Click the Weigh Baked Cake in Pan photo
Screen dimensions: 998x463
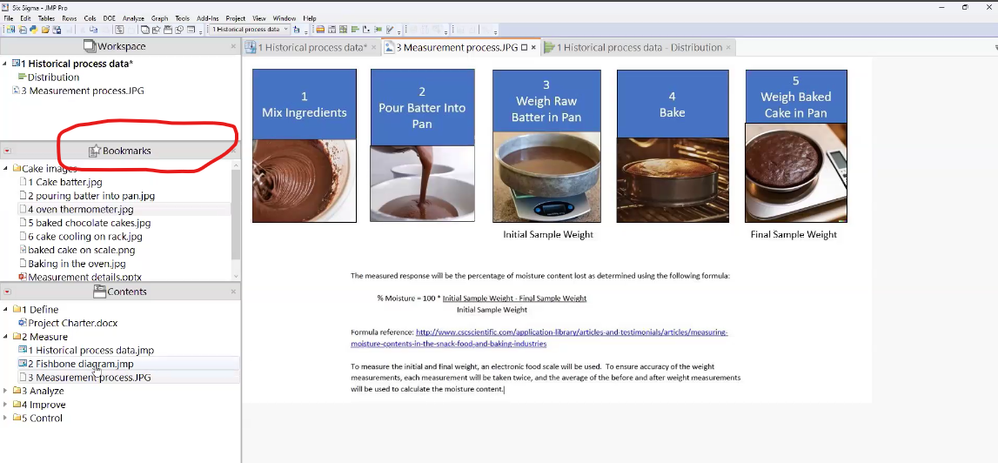click(796, 173)
